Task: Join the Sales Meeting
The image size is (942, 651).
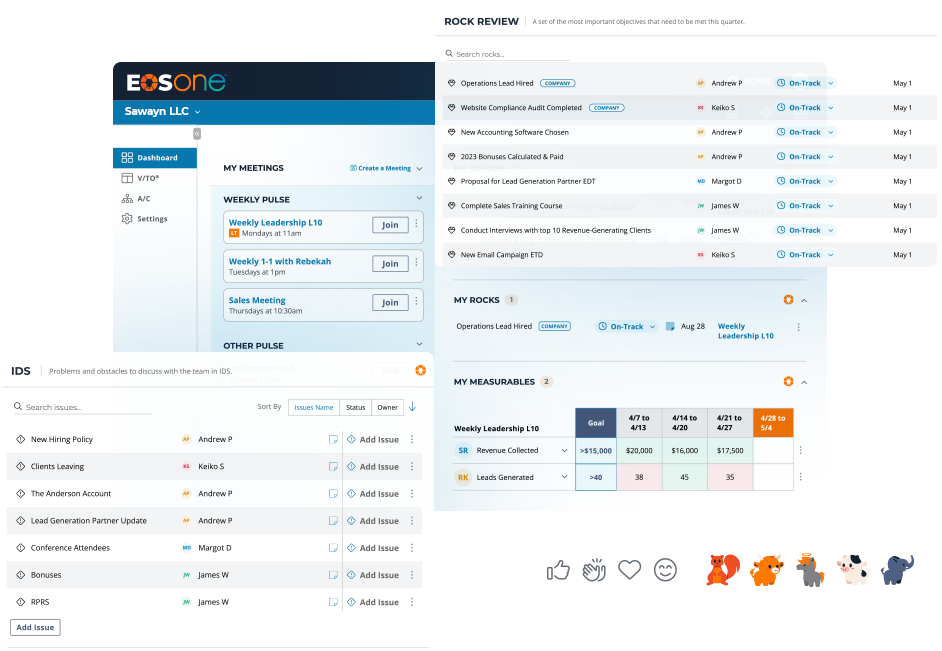Action: 390,302
